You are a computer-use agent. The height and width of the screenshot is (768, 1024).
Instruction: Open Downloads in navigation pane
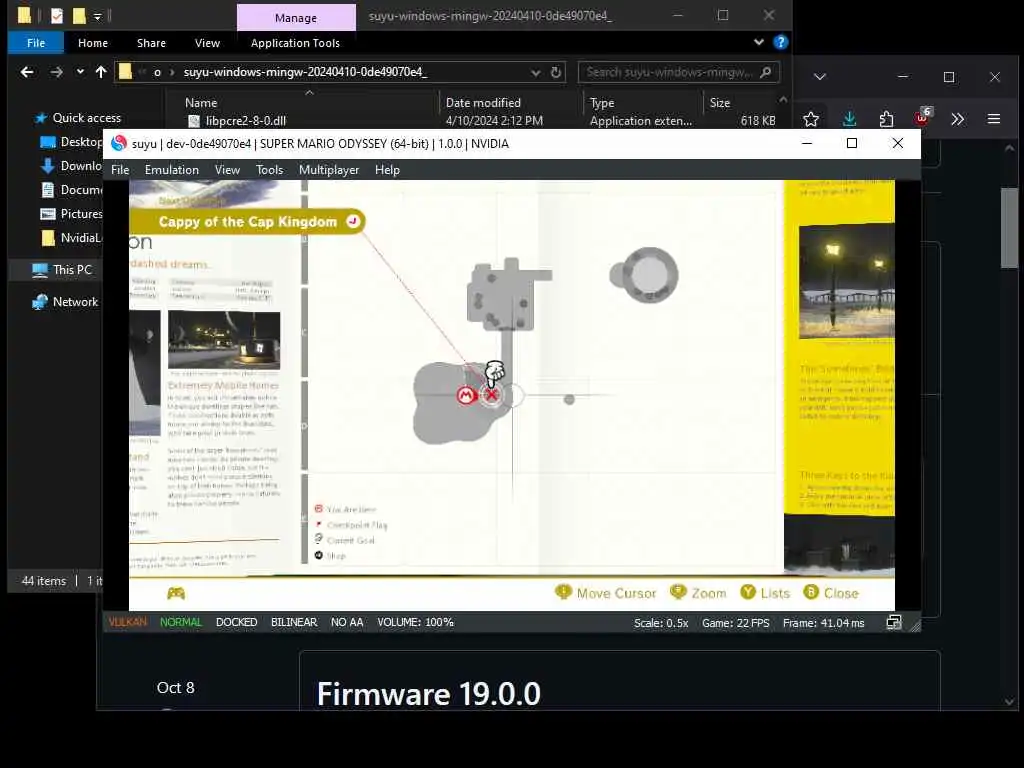(x=72, y=166)
